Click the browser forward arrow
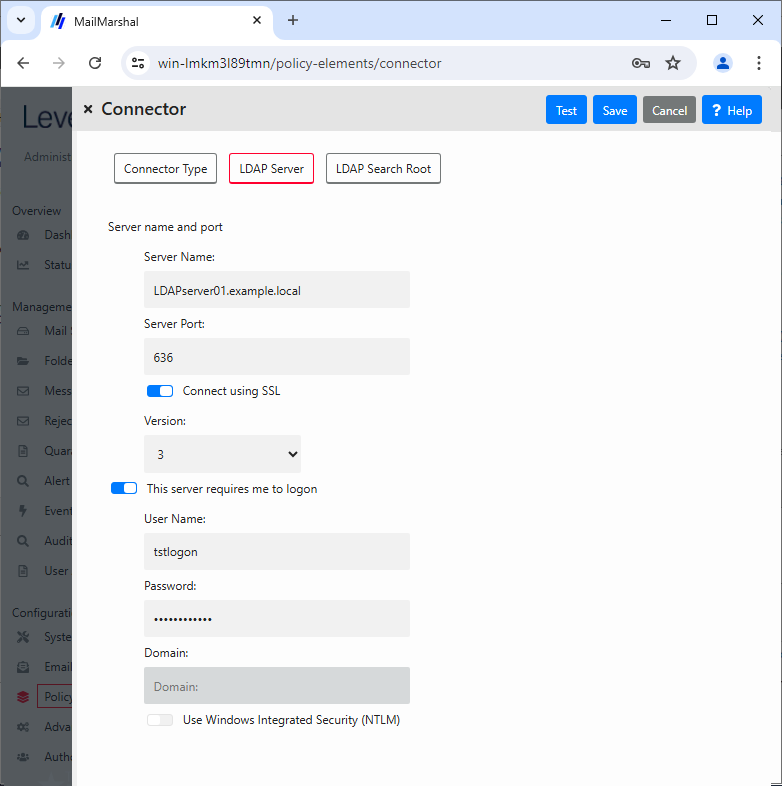This screenshot has width=782, height=786. tap(59, 63)
